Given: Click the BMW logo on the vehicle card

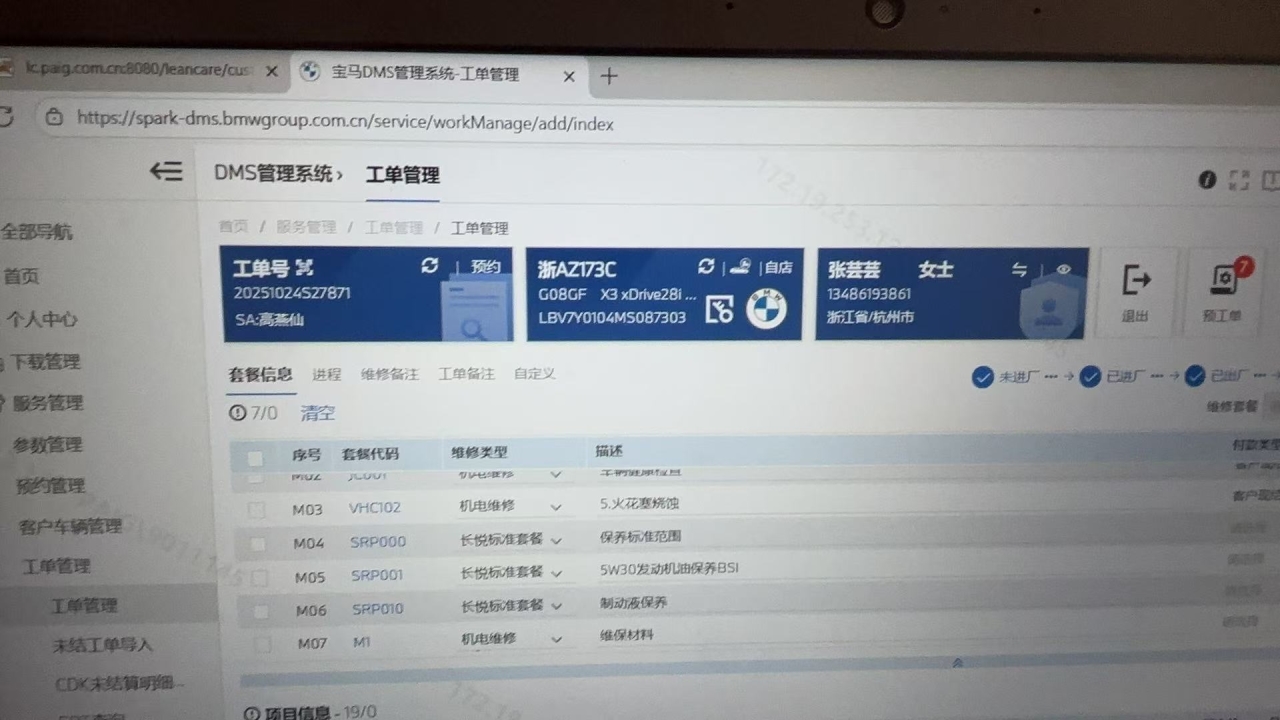Looking at the screenshot, I should (766, 309).
